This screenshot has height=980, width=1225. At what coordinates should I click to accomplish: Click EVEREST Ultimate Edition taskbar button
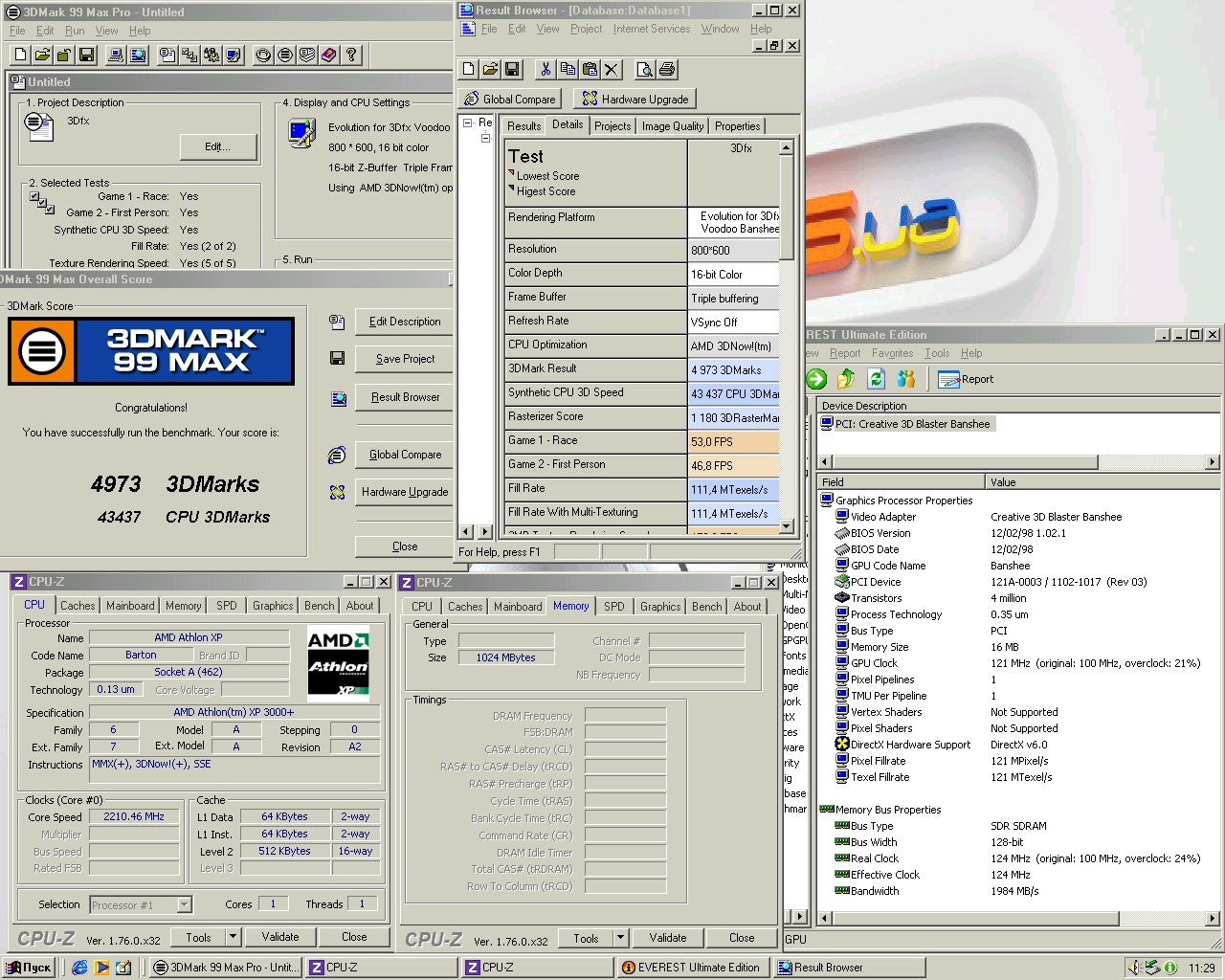coord(691,968)
